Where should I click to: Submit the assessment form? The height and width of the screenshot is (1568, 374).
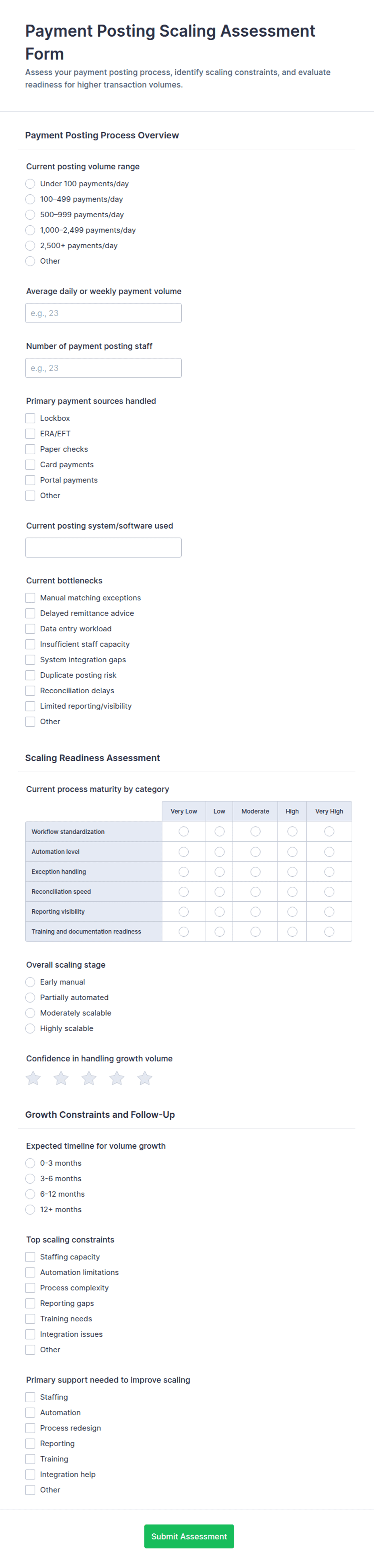189,1536
